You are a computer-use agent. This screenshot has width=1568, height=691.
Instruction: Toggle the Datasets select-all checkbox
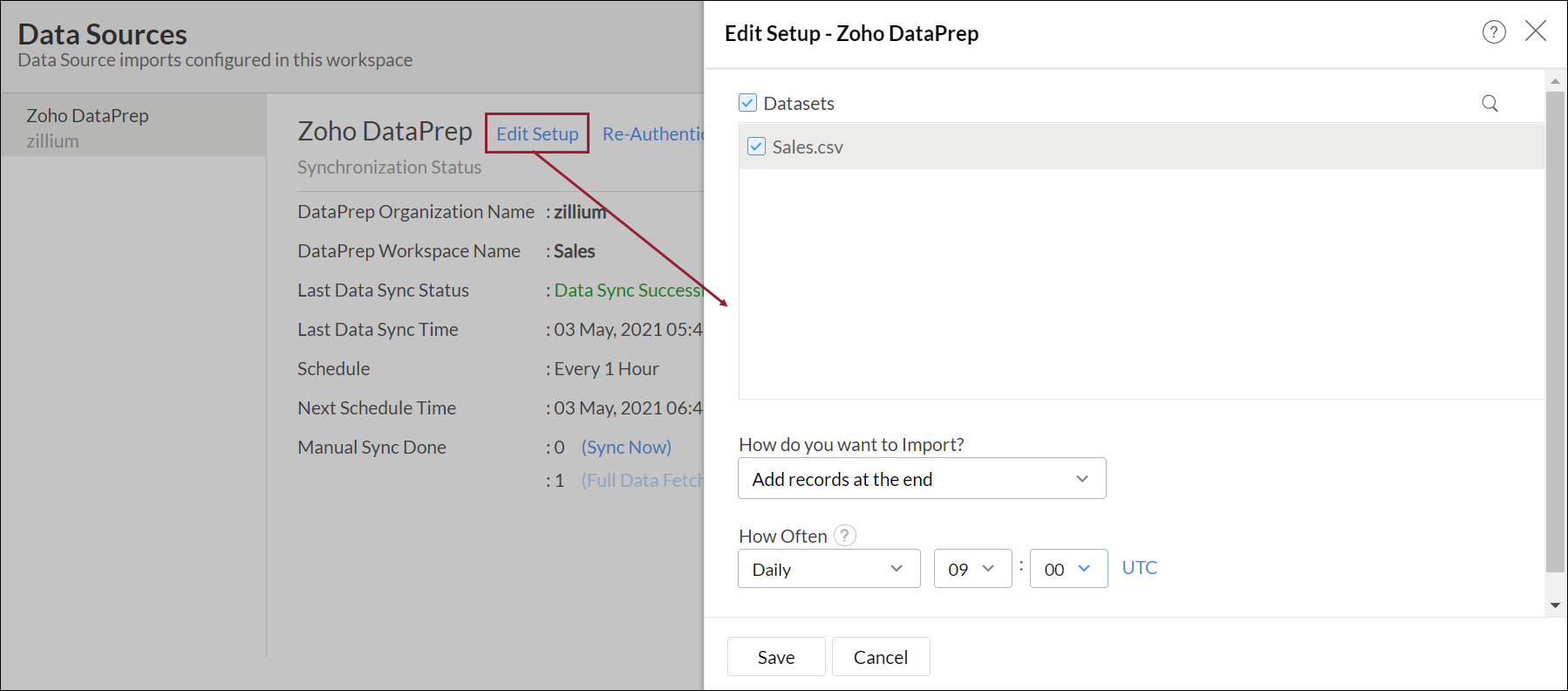point(747,103)
